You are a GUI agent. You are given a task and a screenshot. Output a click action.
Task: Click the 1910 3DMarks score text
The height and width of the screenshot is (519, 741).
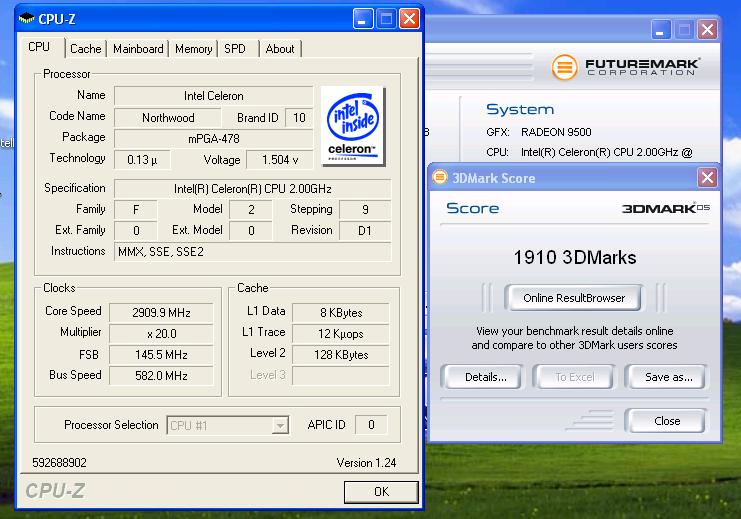575,258
